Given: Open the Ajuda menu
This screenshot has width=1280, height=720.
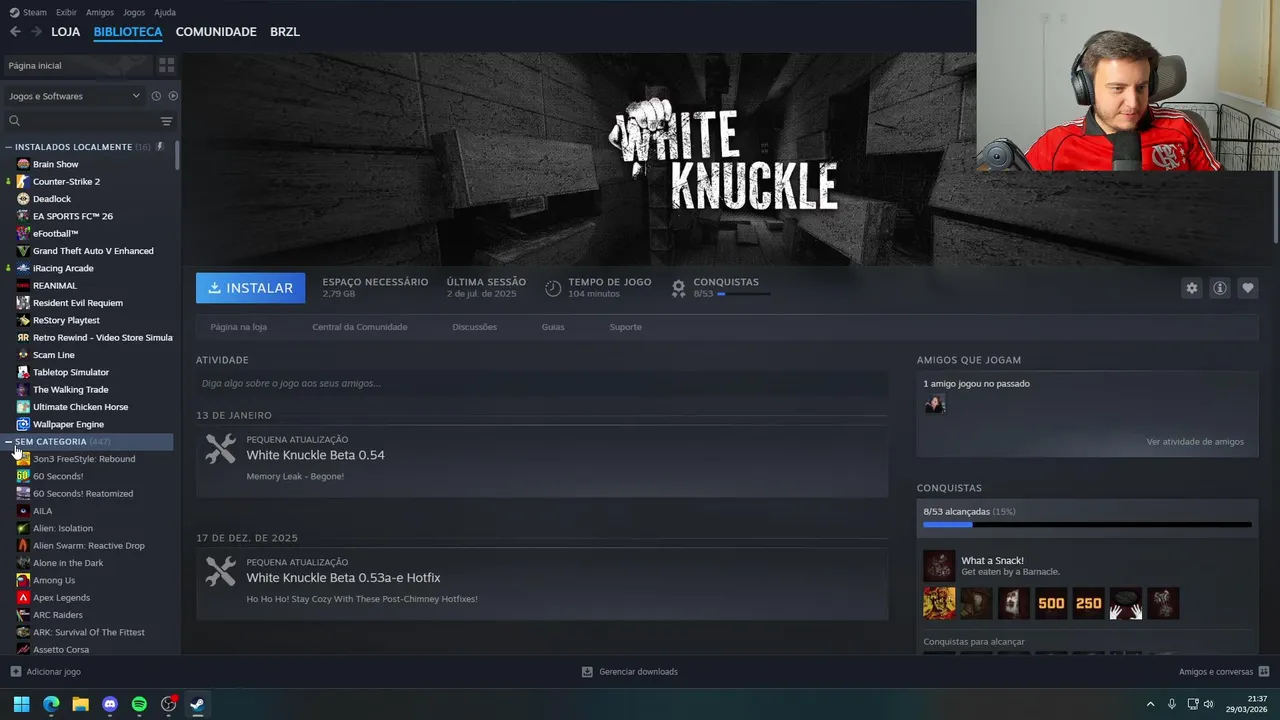Looking at the screenshot, I should tap(165, 13).
